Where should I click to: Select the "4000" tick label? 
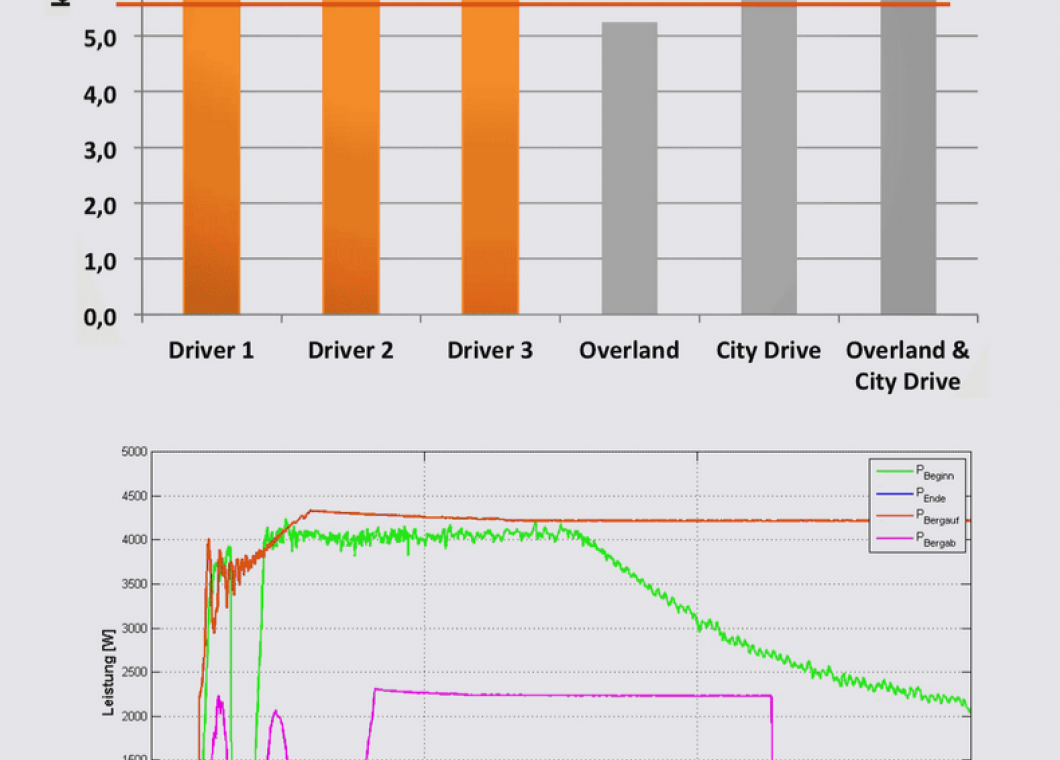pyautogui.click(x=135, y=540)
